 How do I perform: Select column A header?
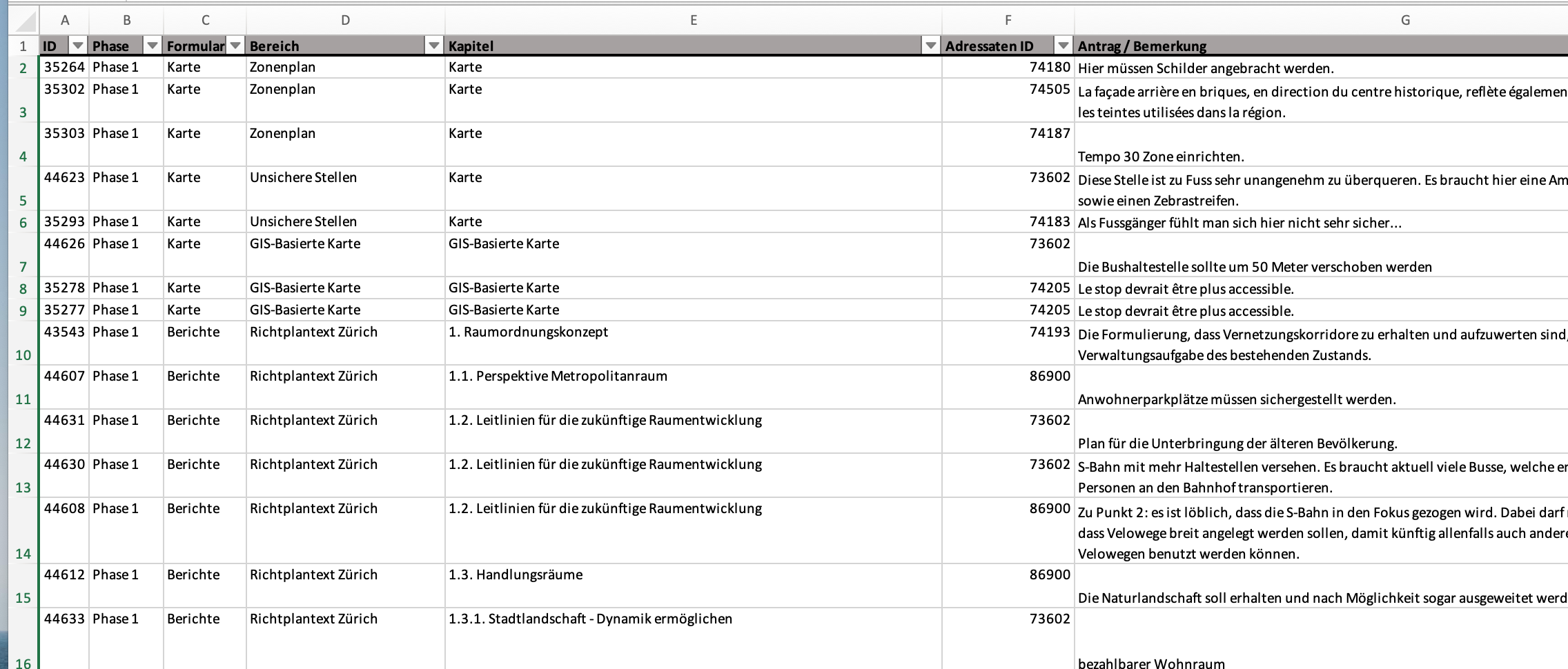(65, 21)
